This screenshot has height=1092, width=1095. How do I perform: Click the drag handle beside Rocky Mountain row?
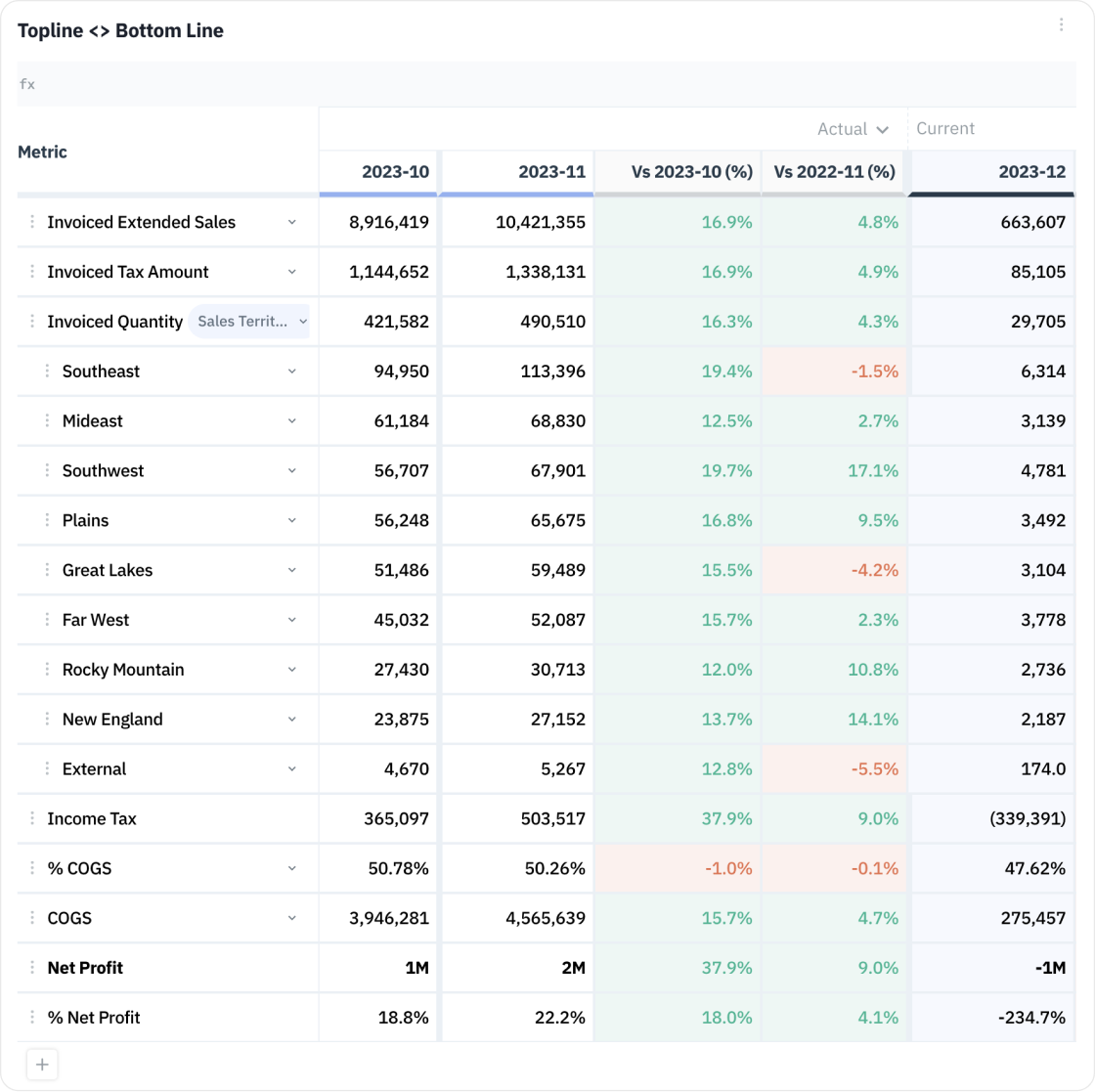[x=47, y=669]
